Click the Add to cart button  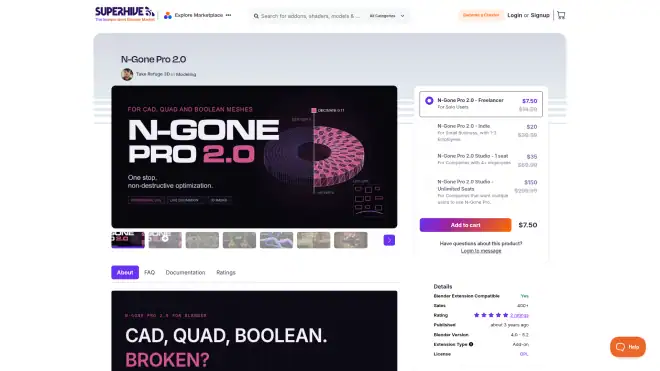click(x=465, y=225)
